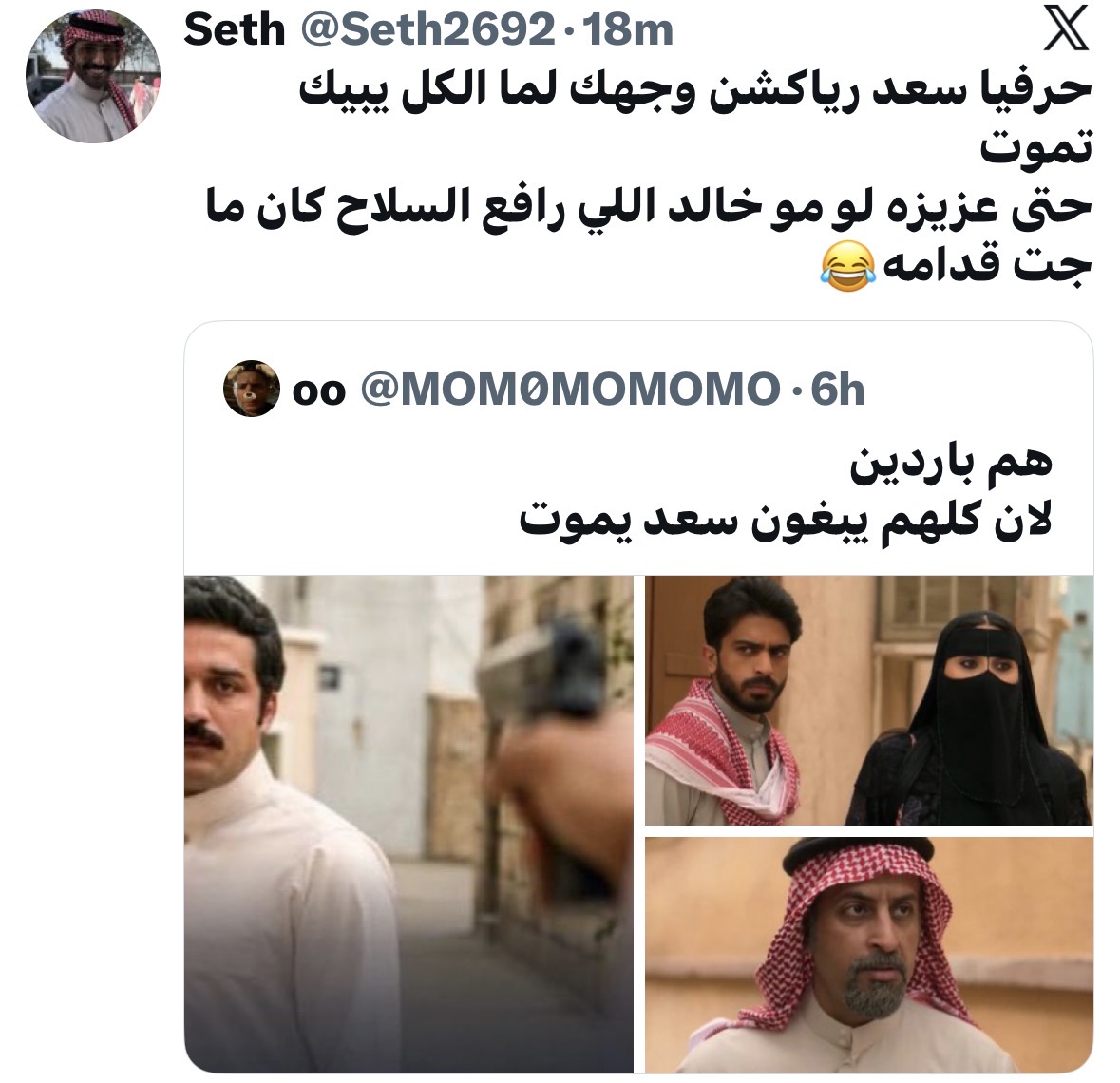1120x1083 pixels.
Task: Click the main tweet's first line of Arabic text
Action: pos(695,90)
